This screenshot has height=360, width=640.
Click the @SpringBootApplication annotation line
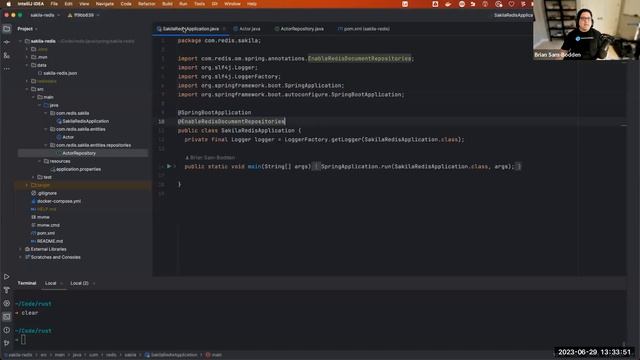[x=214, y=113]
